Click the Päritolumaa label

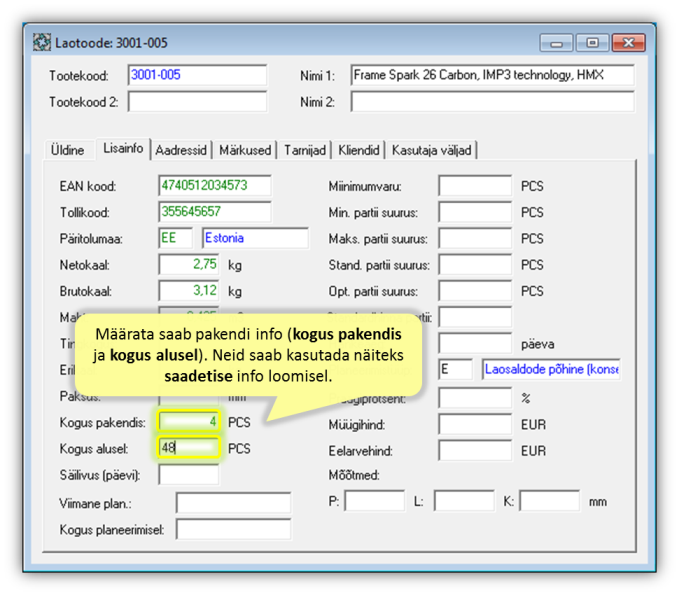(x=91, y=239)
